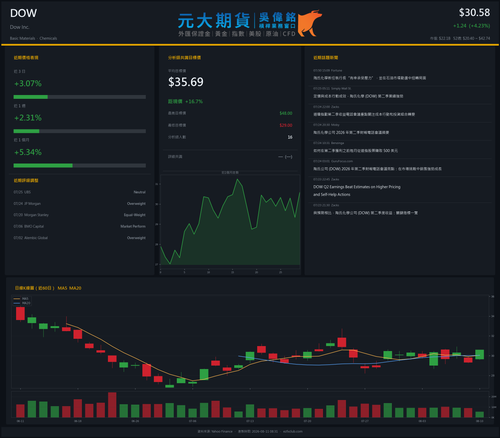Image resolution: width=500 pixels, height=438 pixels.
Task: Click the +1.24 (+4.23%) change value
Action: (x=471, y=26)
